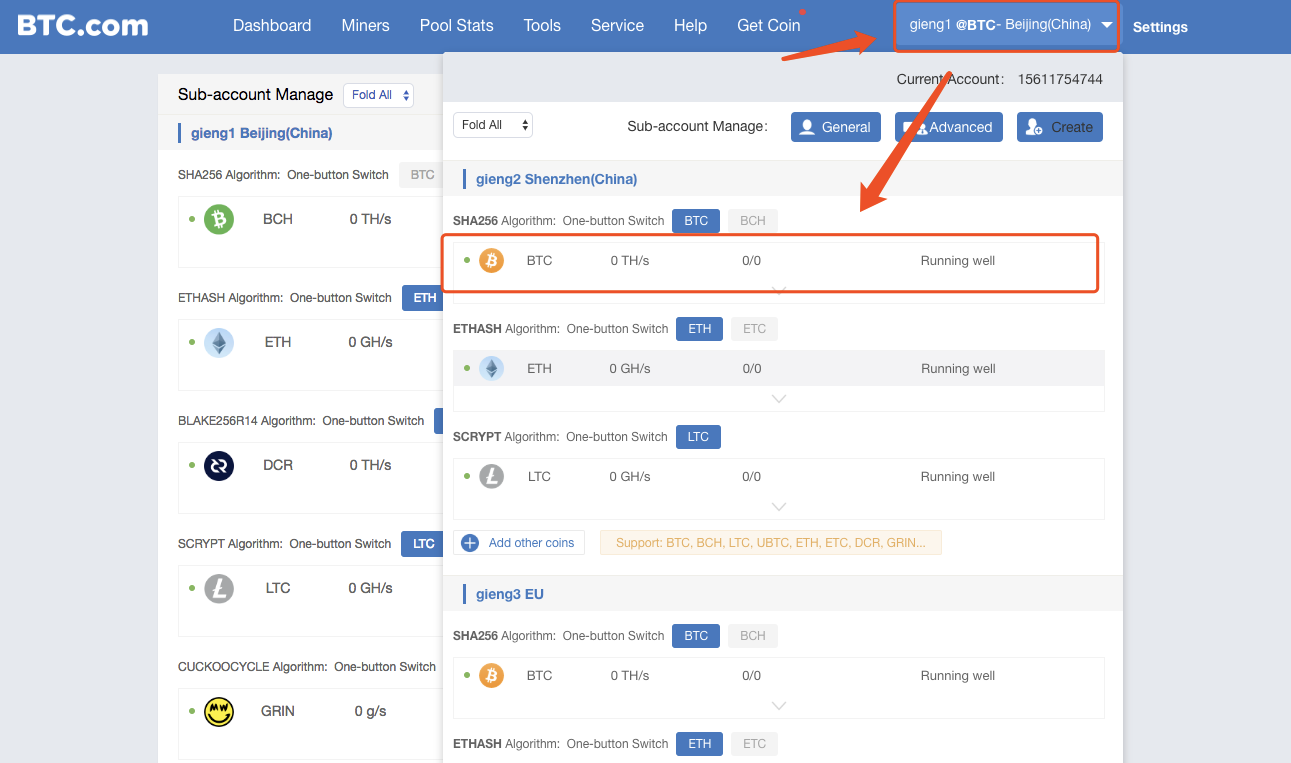The image size is (1291, 763).
Task: Open the Help menu
Action: tap(690, 26)
